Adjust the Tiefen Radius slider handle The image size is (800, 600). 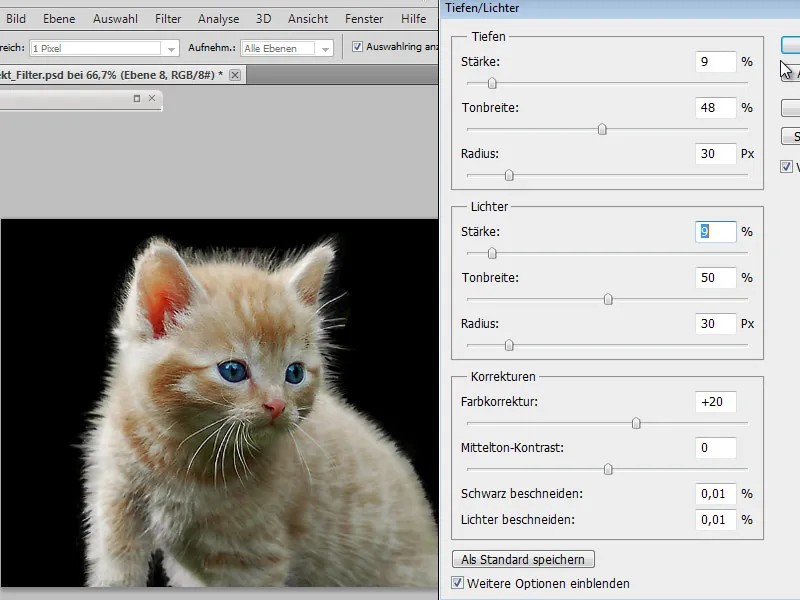click(x=509, y=176)
